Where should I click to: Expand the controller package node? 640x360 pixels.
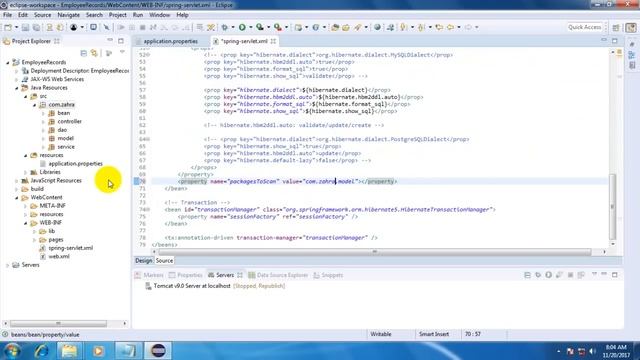43,122
